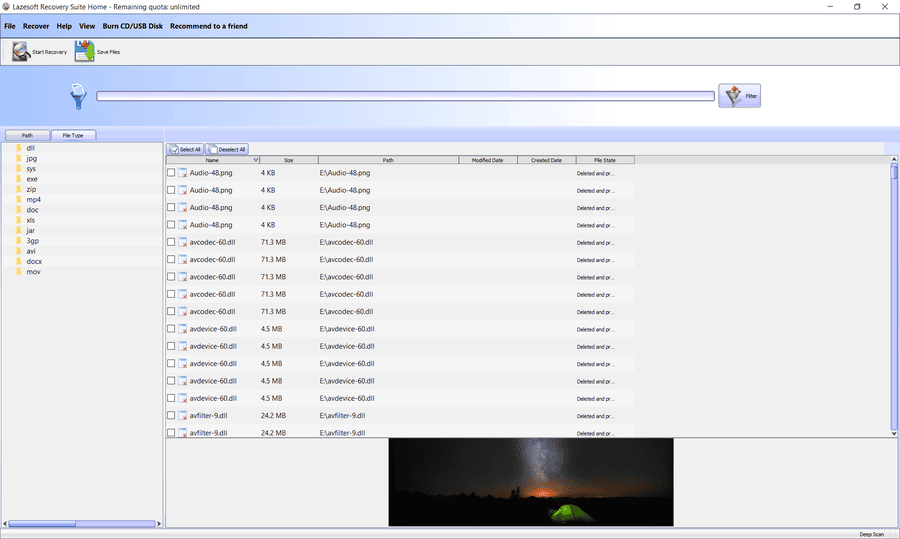Click the Save Files toolbar icon

click(x=84, y=52)
